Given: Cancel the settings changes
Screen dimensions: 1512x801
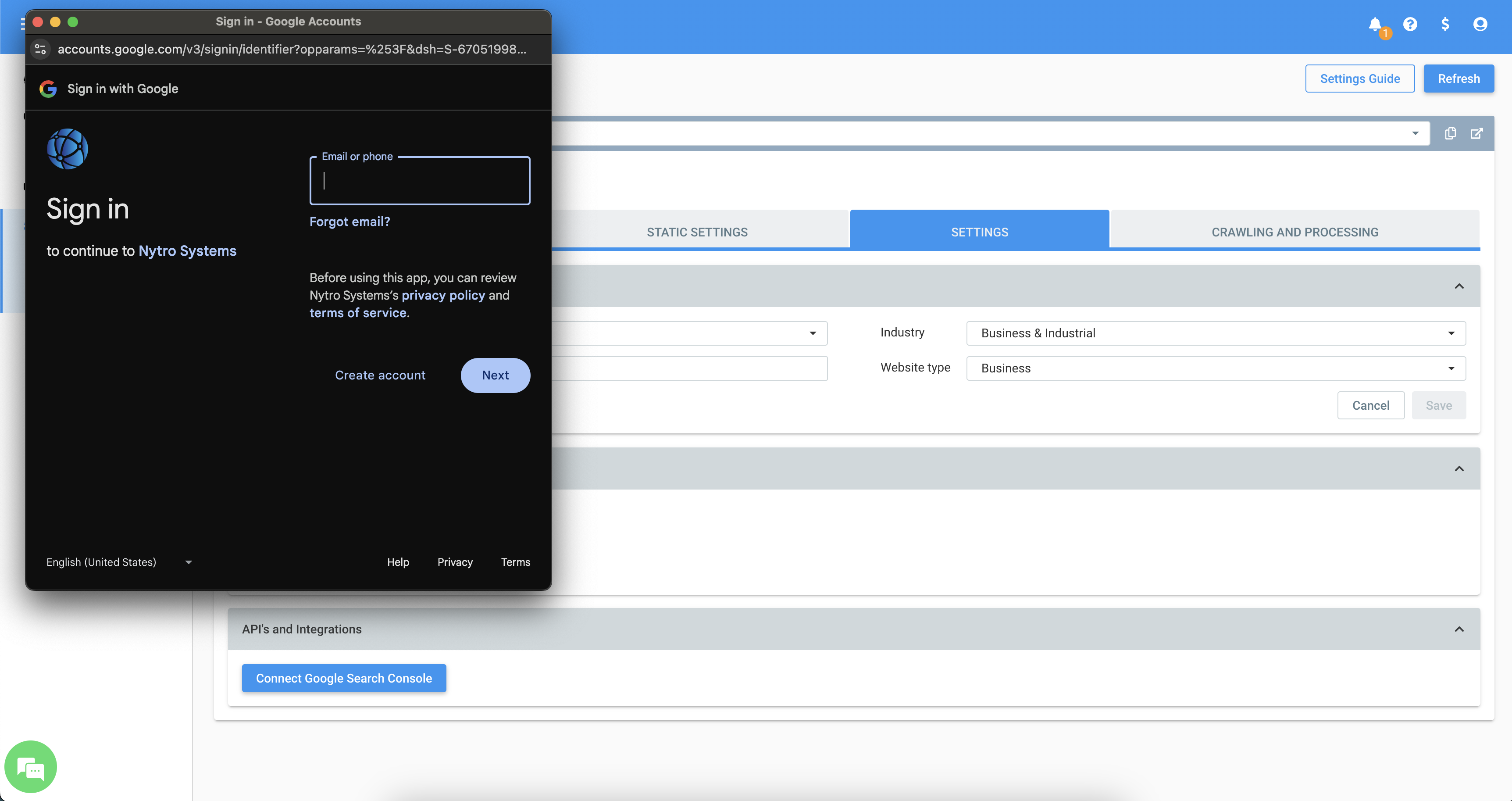Looking at the screenshot, I should [x=1370, y=405].
